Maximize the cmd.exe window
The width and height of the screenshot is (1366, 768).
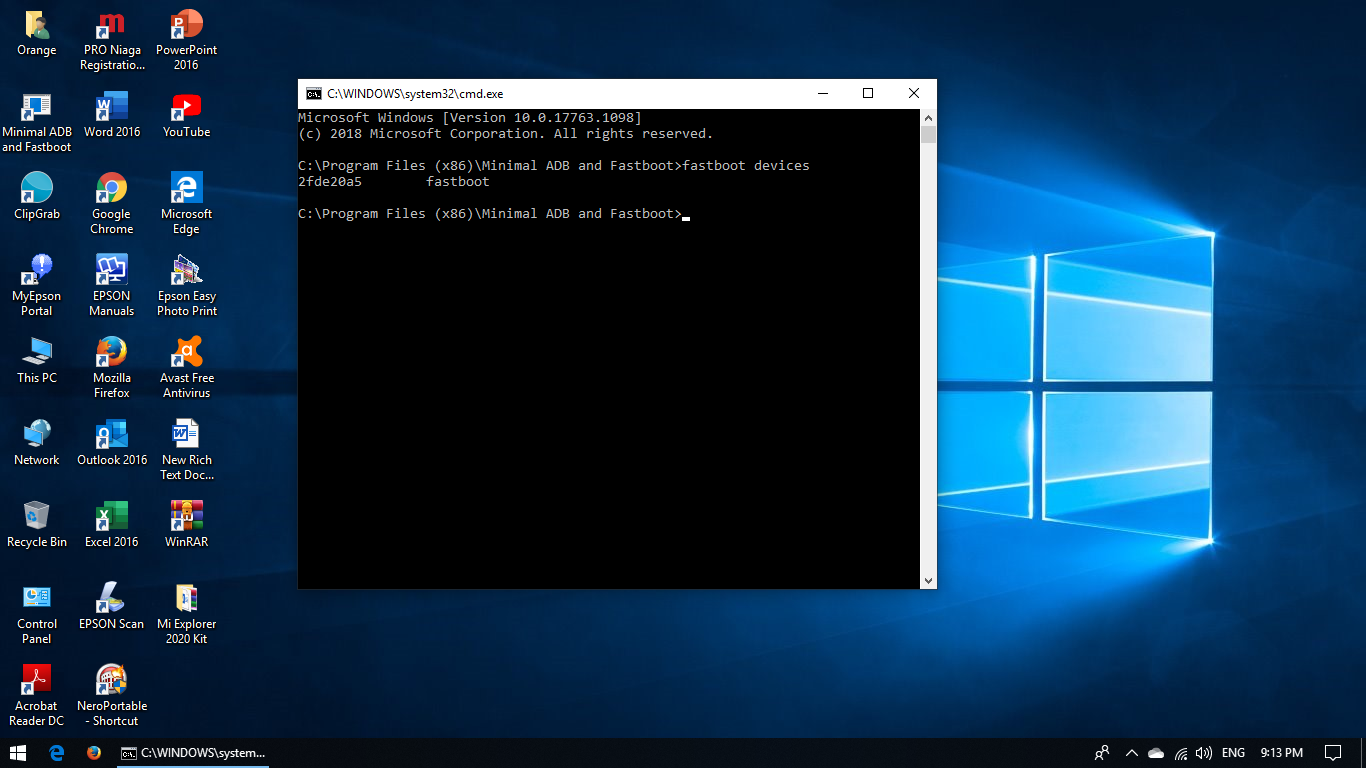[868, 94]
